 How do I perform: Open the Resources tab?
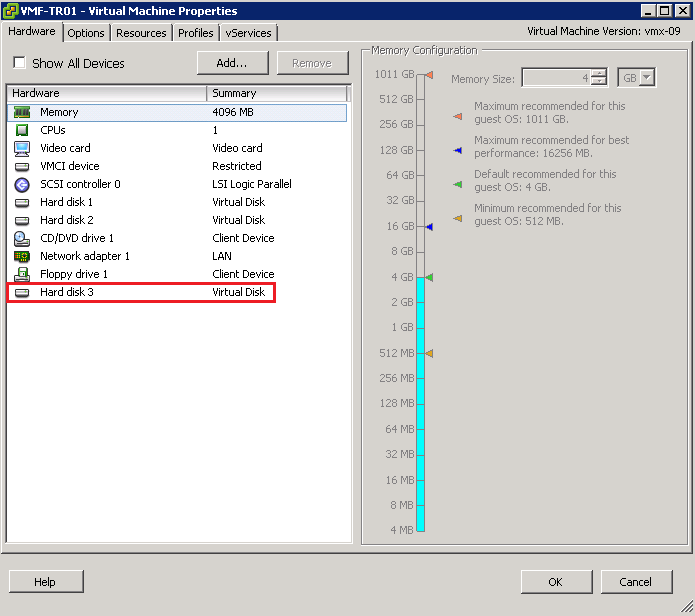point(141,33)
